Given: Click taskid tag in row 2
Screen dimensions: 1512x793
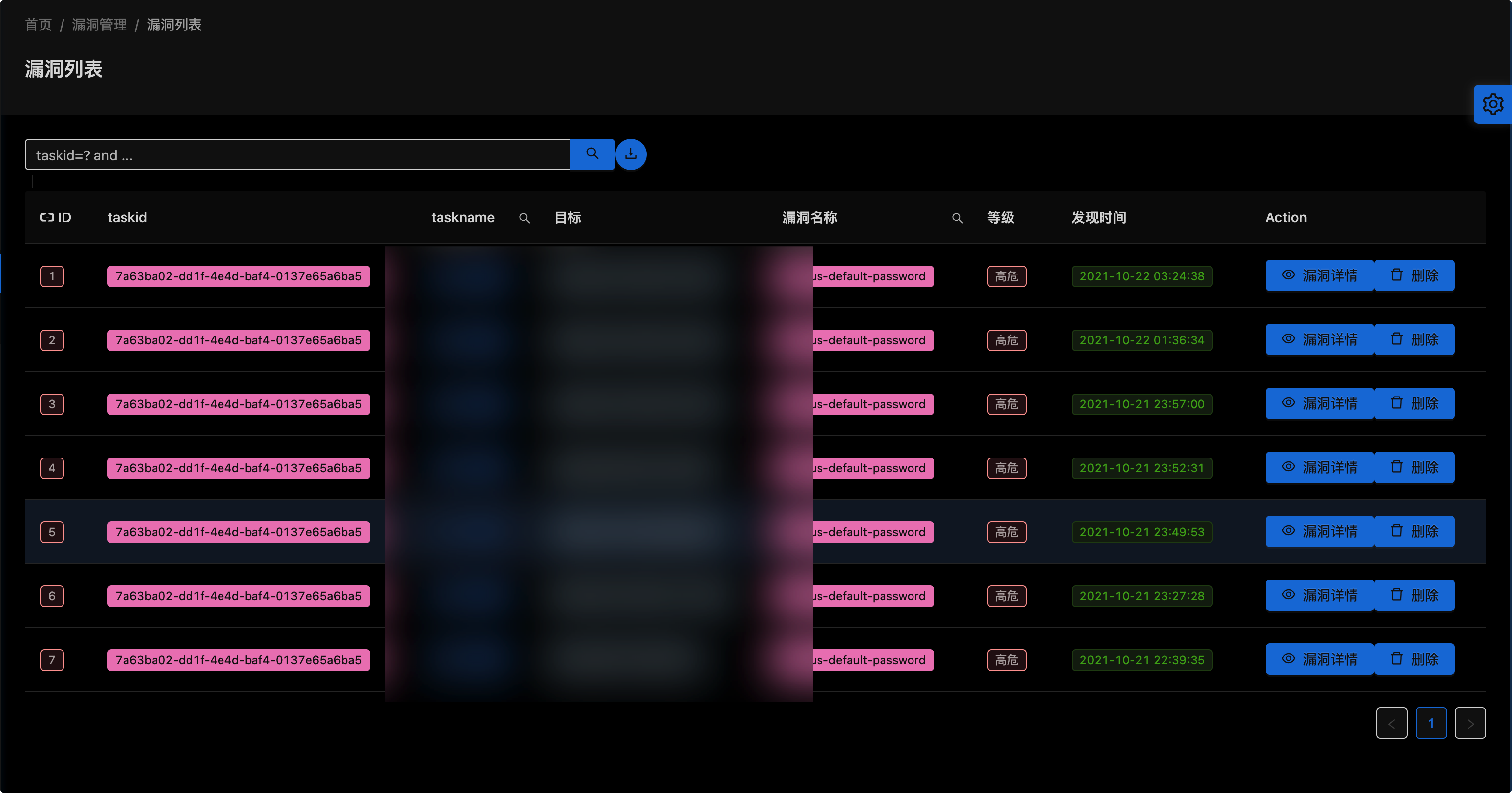Looking at the screenshot, I should [238, 340].
